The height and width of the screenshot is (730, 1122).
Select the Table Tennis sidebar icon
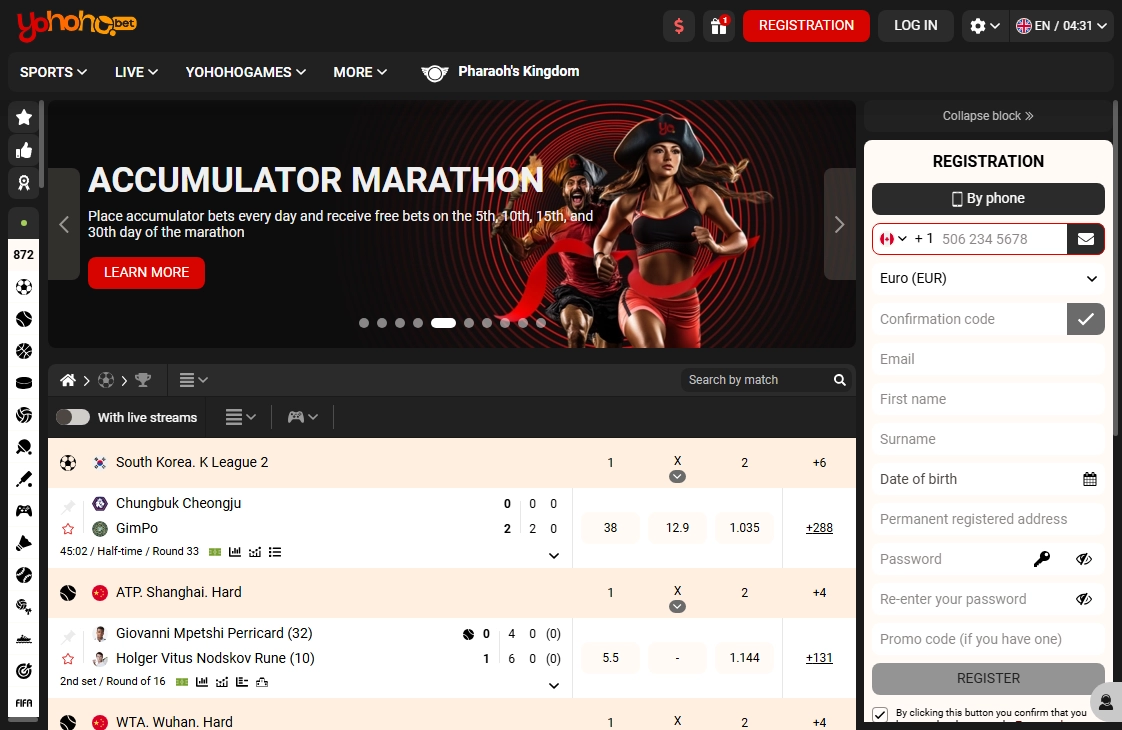tap(24, 447)
